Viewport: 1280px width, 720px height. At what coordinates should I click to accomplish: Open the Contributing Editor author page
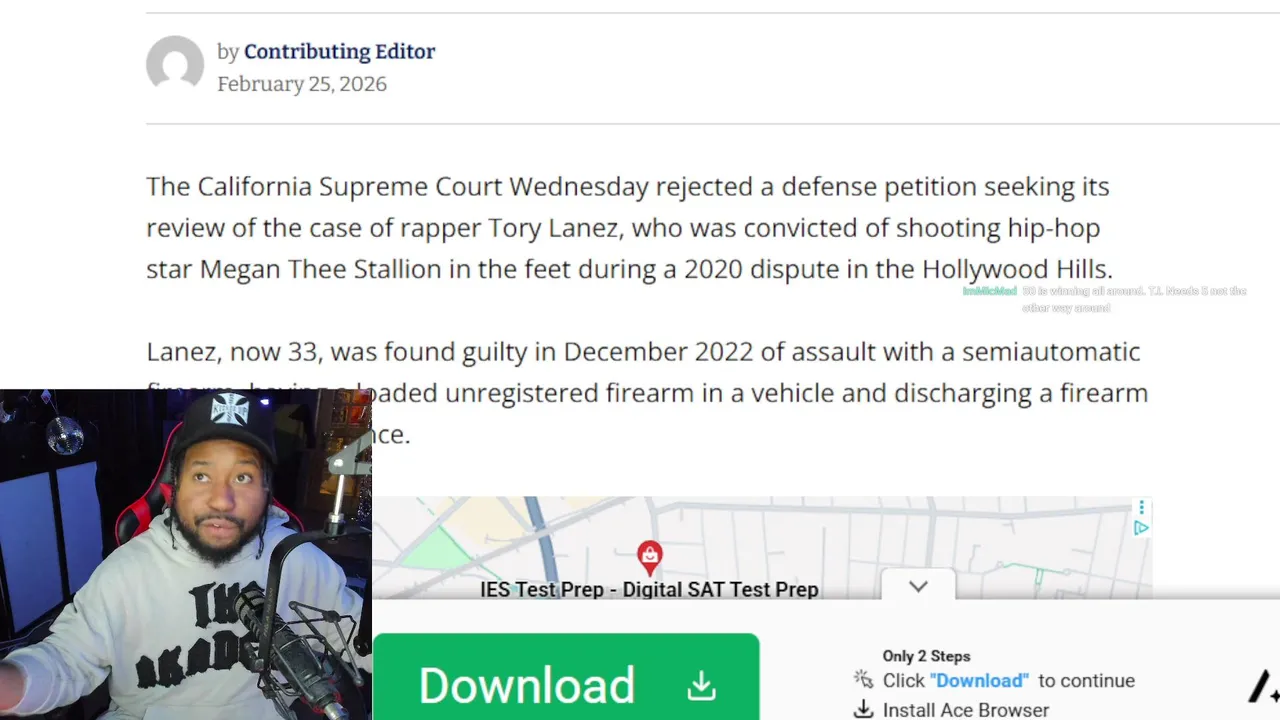coord(339,52)
